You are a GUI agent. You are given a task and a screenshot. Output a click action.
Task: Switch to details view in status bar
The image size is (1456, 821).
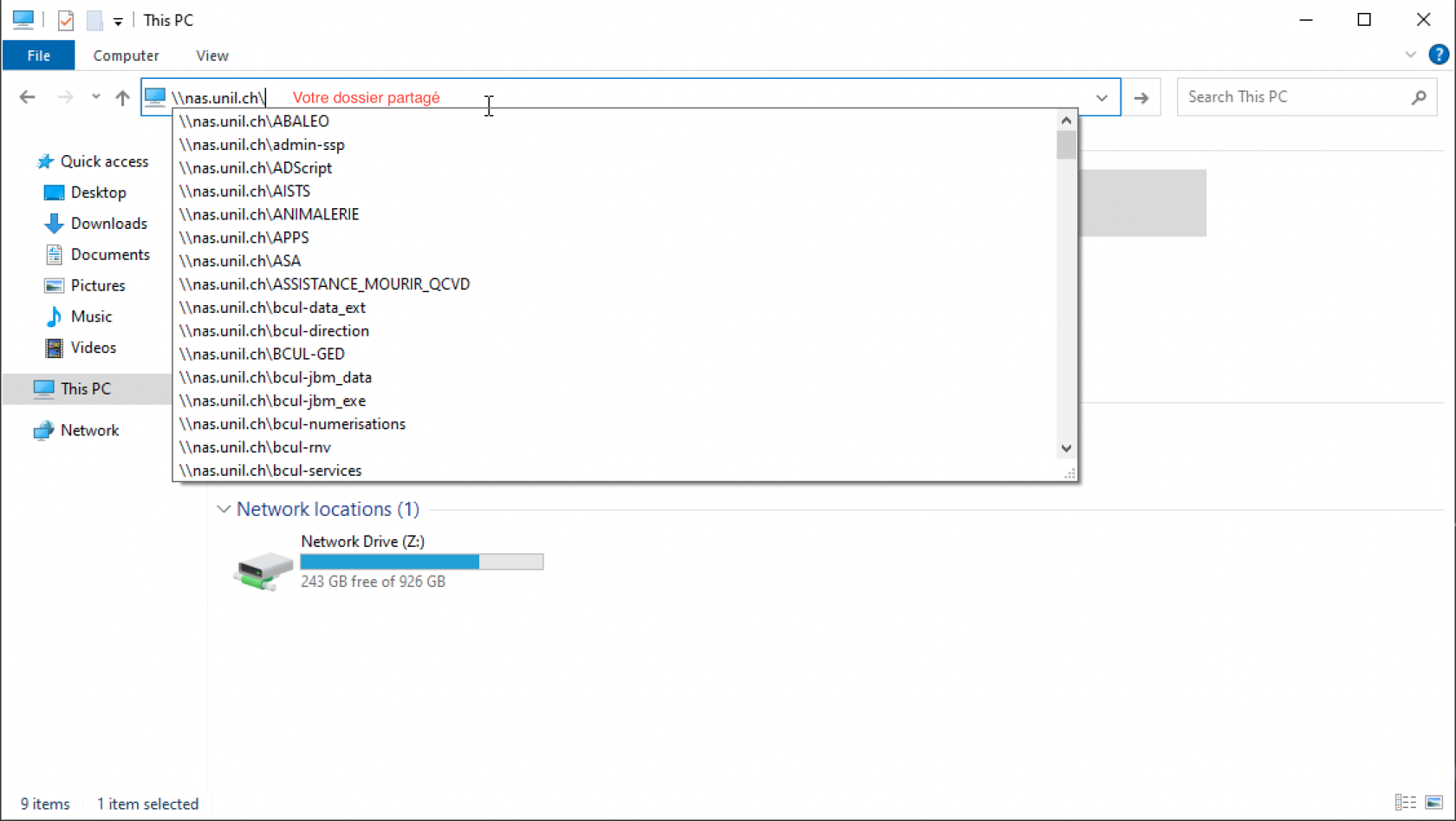[x=1405, y=803]
